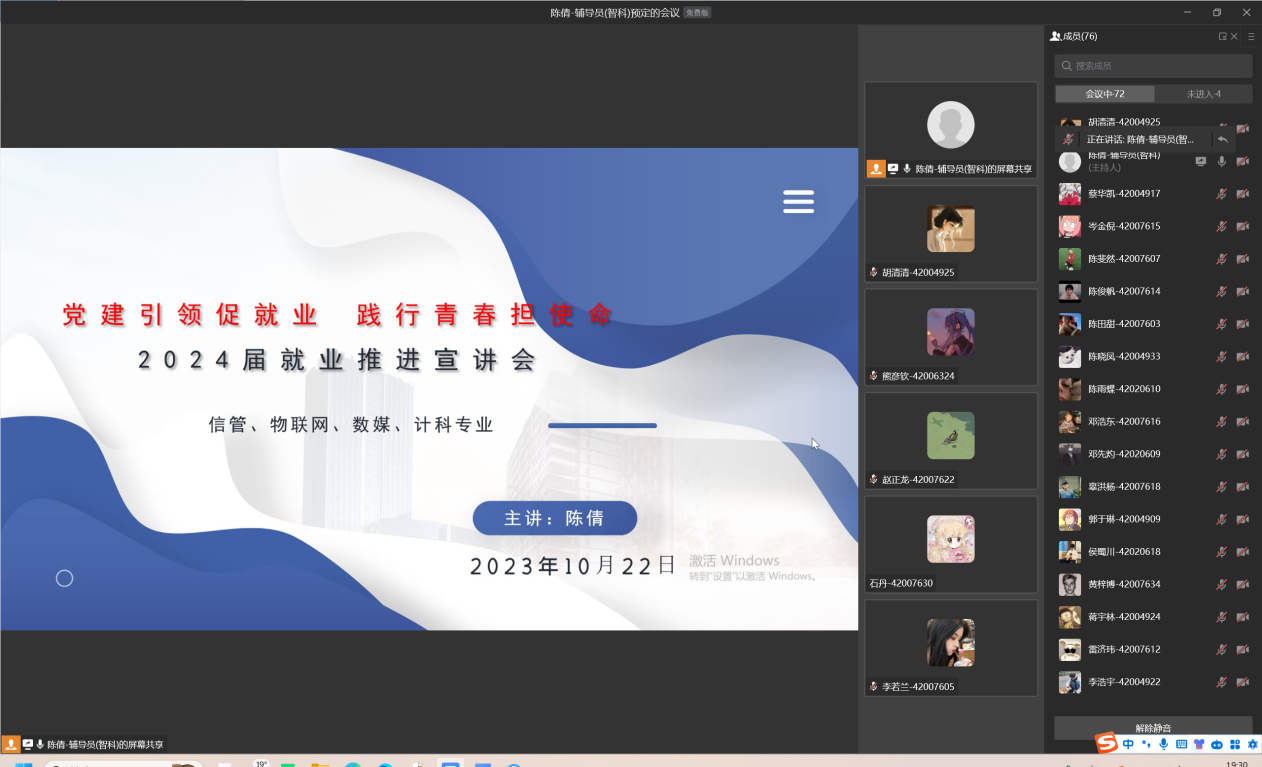The image size is (1262, 767).
Task: Click the Sogou punctuation mode icon
Action: click(x=1146, y=744)
